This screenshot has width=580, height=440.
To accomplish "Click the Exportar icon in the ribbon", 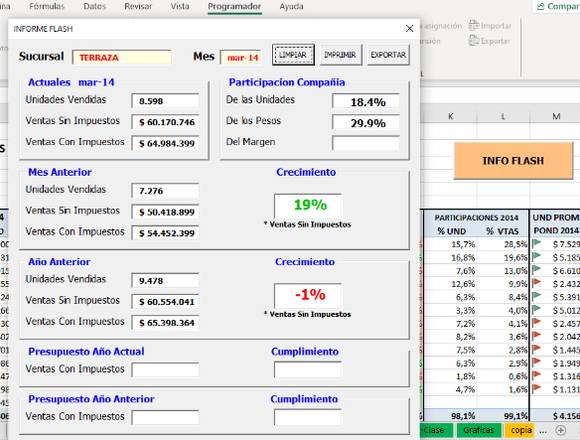I will 473,40.
